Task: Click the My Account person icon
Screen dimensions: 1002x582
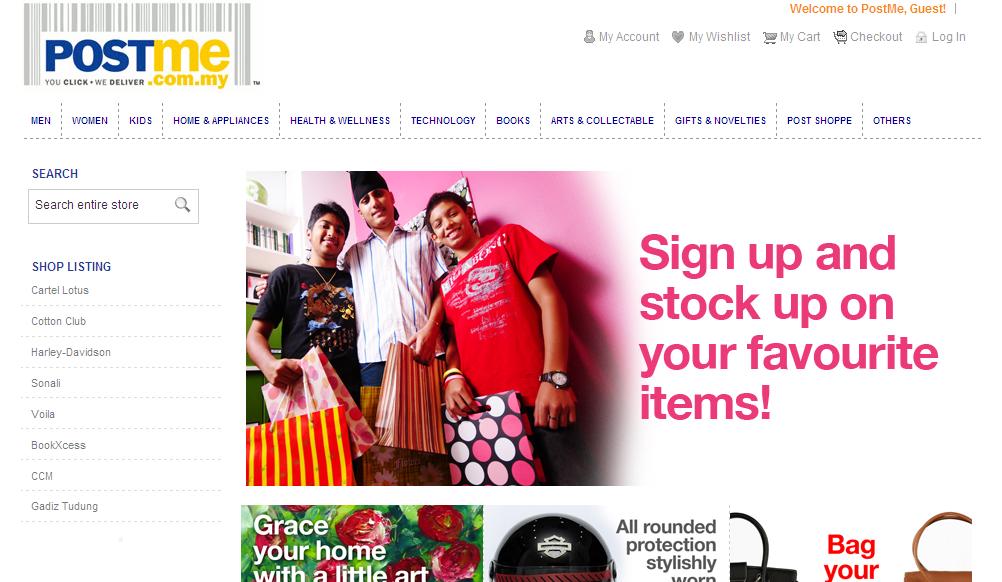Action: pos(589,37)
